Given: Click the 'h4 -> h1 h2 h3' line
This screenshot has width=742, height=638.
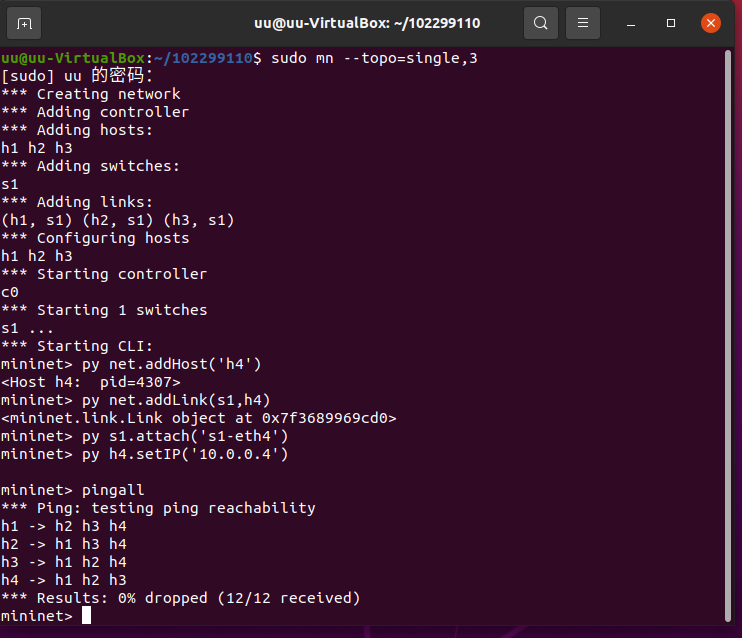Looking at the screenshot, I should pyautogui.click(x=63, y=580).
